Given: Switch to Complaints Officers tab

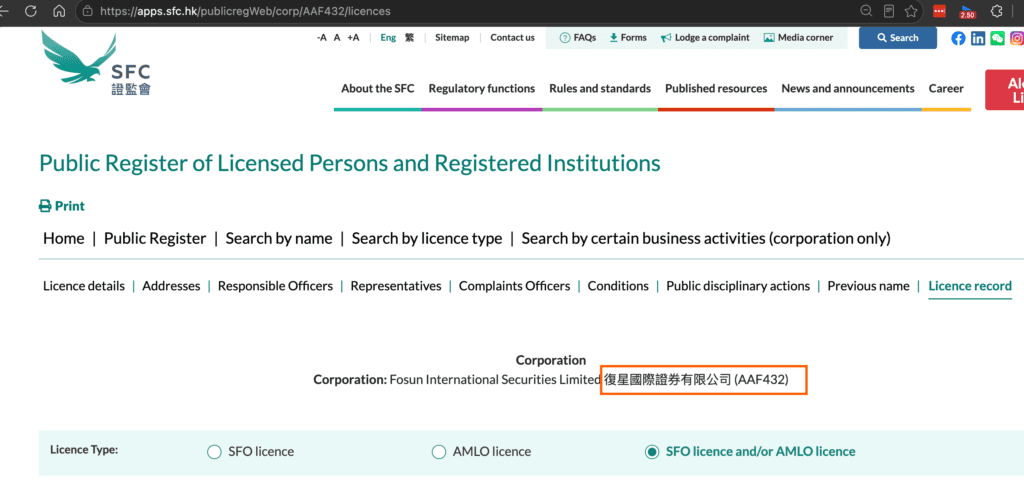Looking at the screenshot, I should (x=515, y=286).
